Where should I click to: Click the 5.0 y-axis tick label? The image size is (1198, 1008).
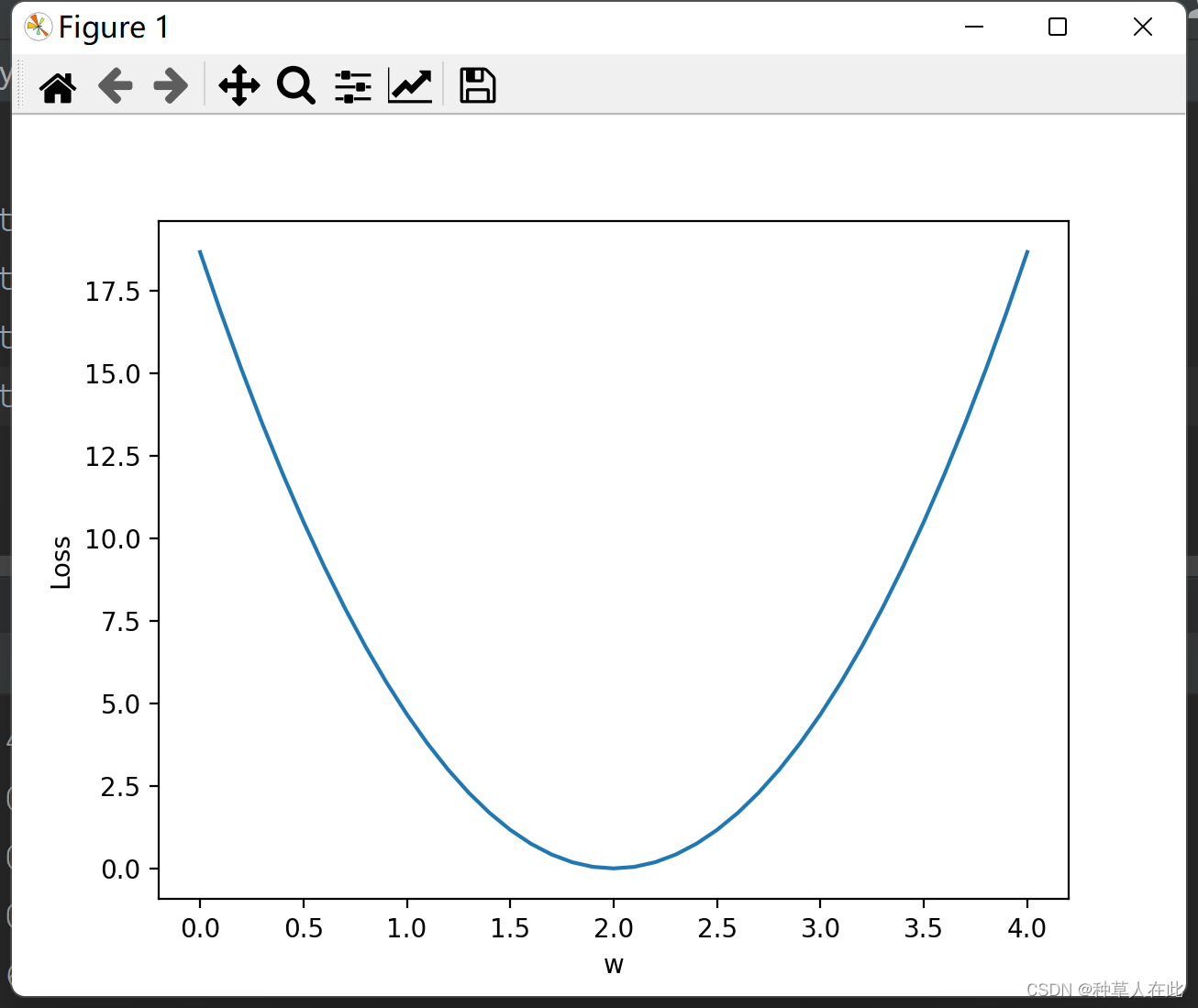click(x=120, y=704)
